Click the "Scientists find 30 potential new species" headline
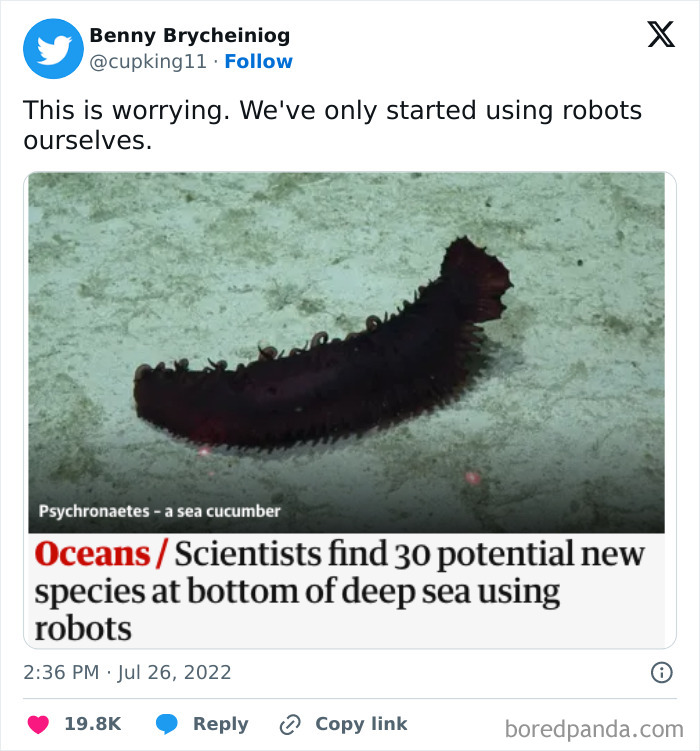 coord(340,590)
